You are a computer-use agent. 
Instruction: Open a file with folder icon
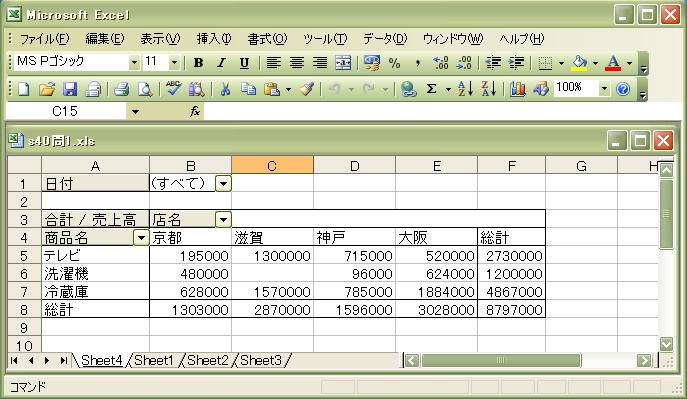click(46, 89)
